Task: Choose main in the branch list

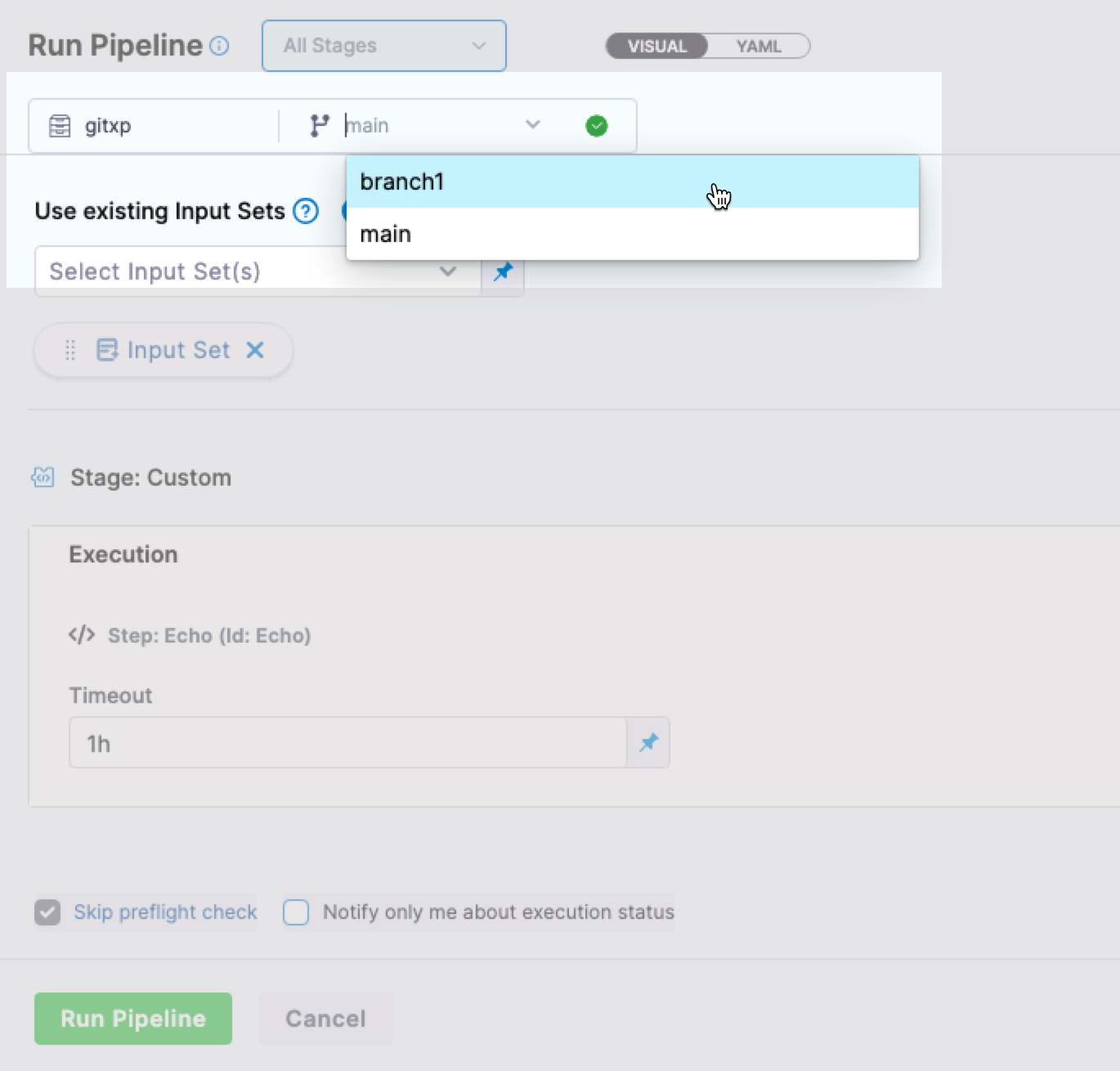Action: coord(386,235)
